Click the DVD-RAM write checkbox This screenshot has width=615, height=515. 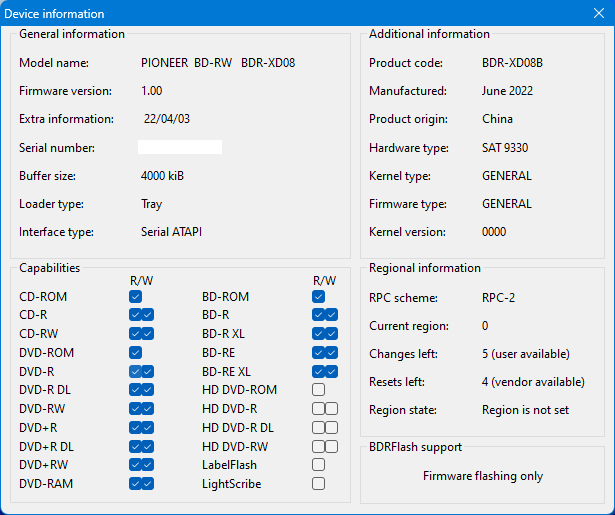148,484
